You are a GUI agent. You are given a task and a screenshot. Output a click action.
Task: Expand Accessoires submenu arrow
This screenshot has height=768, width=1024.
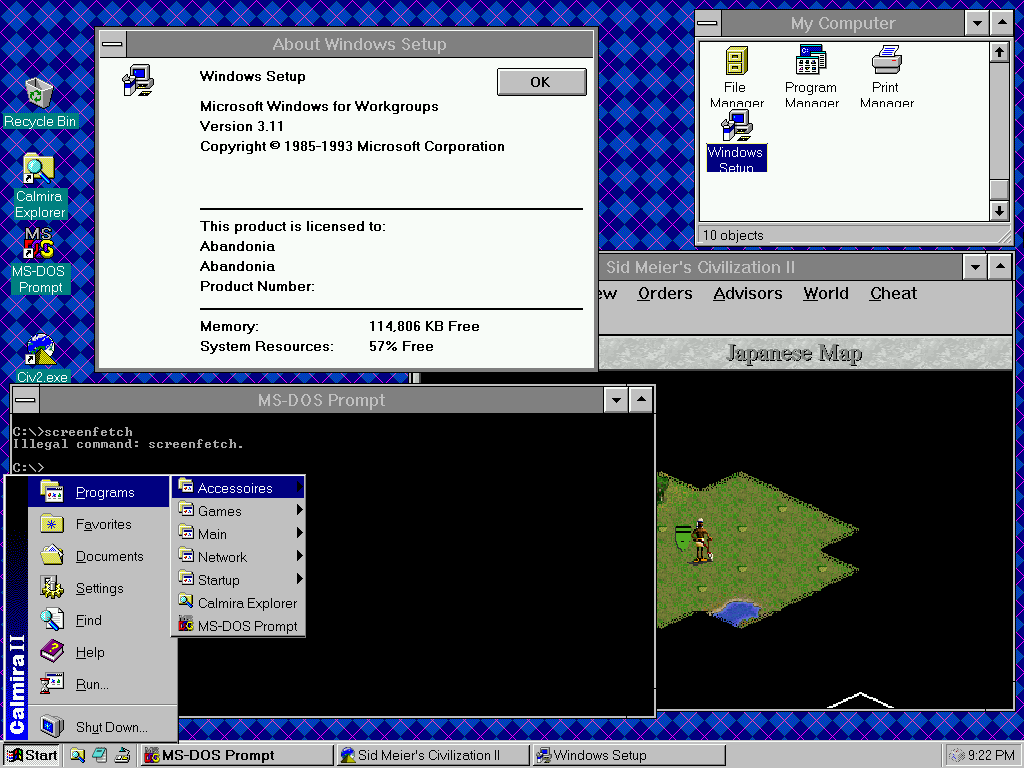299,487
